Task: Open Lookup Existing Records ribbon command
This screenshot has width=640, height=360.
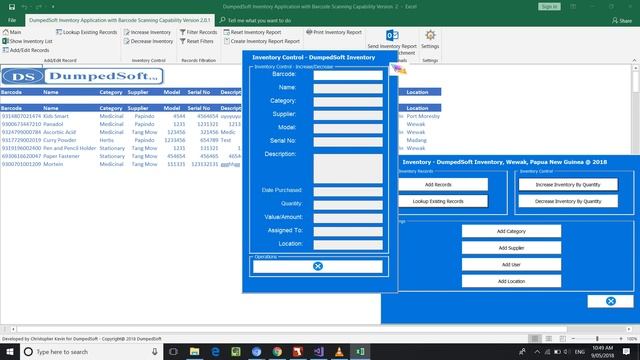Action: (87, 32)
